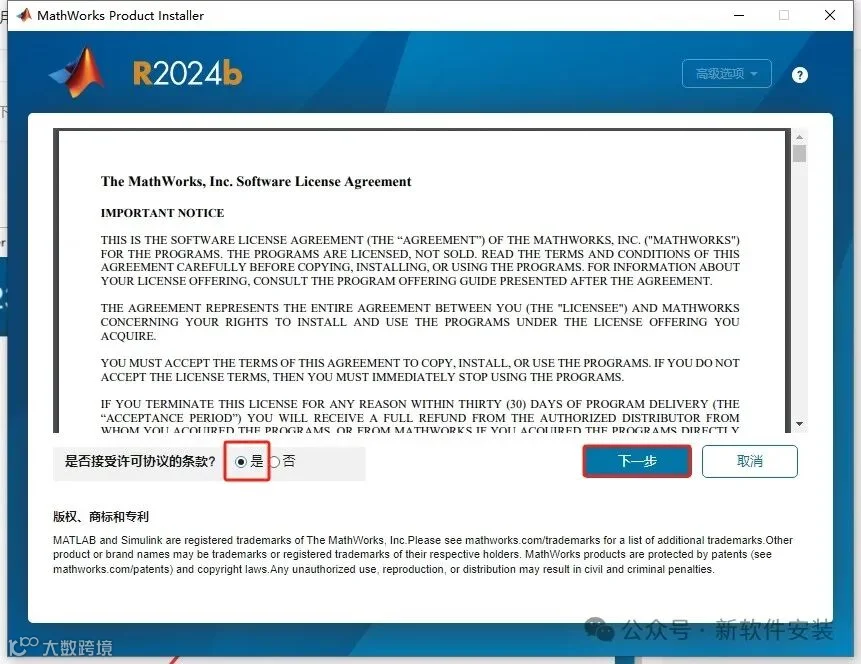Close the MathWorks Product Installer window
This screenshot has width=861, height=664.
coord(830,15)
